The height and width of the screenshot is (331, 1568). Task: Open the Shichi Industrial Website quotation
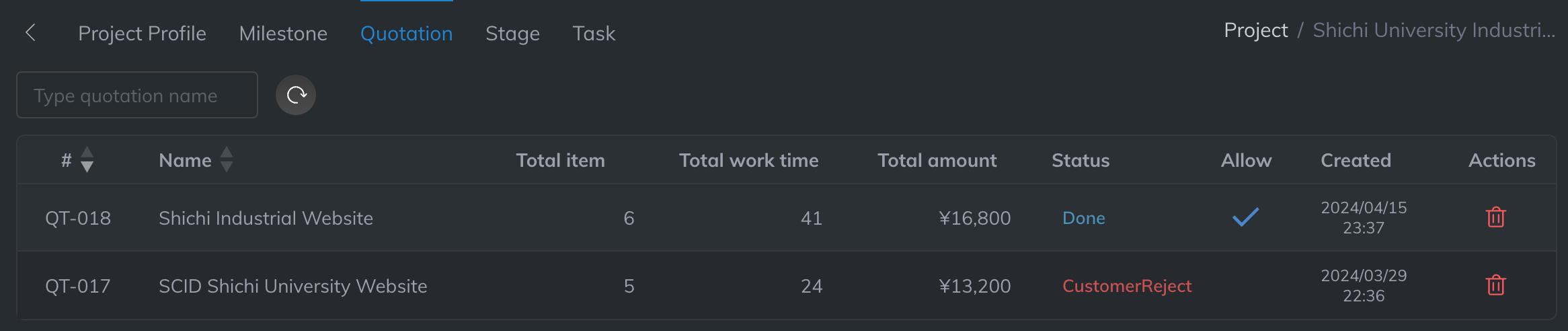(266, 218)
